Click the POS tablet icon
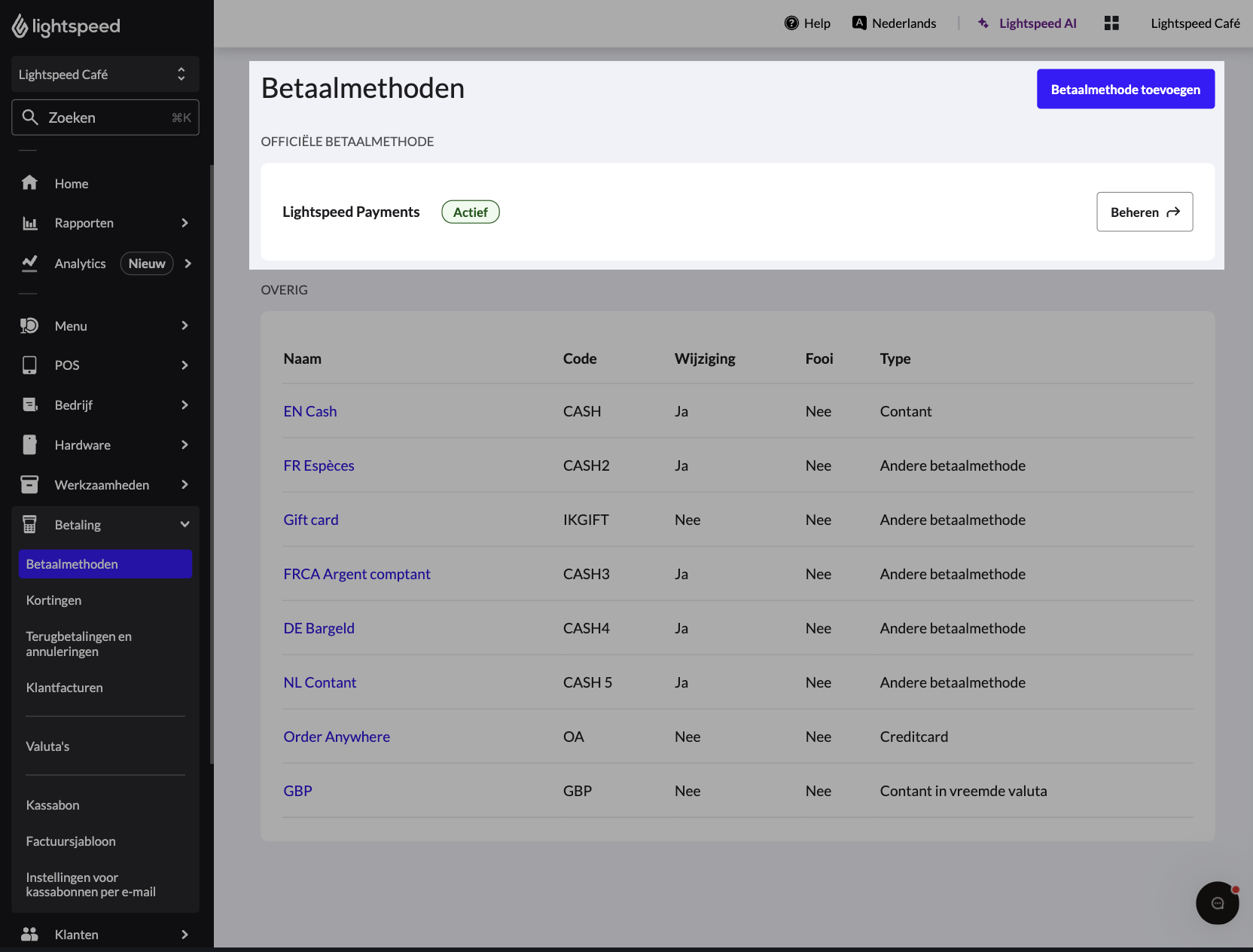Viewport: 1253px width, 952px height. (29, 365)
